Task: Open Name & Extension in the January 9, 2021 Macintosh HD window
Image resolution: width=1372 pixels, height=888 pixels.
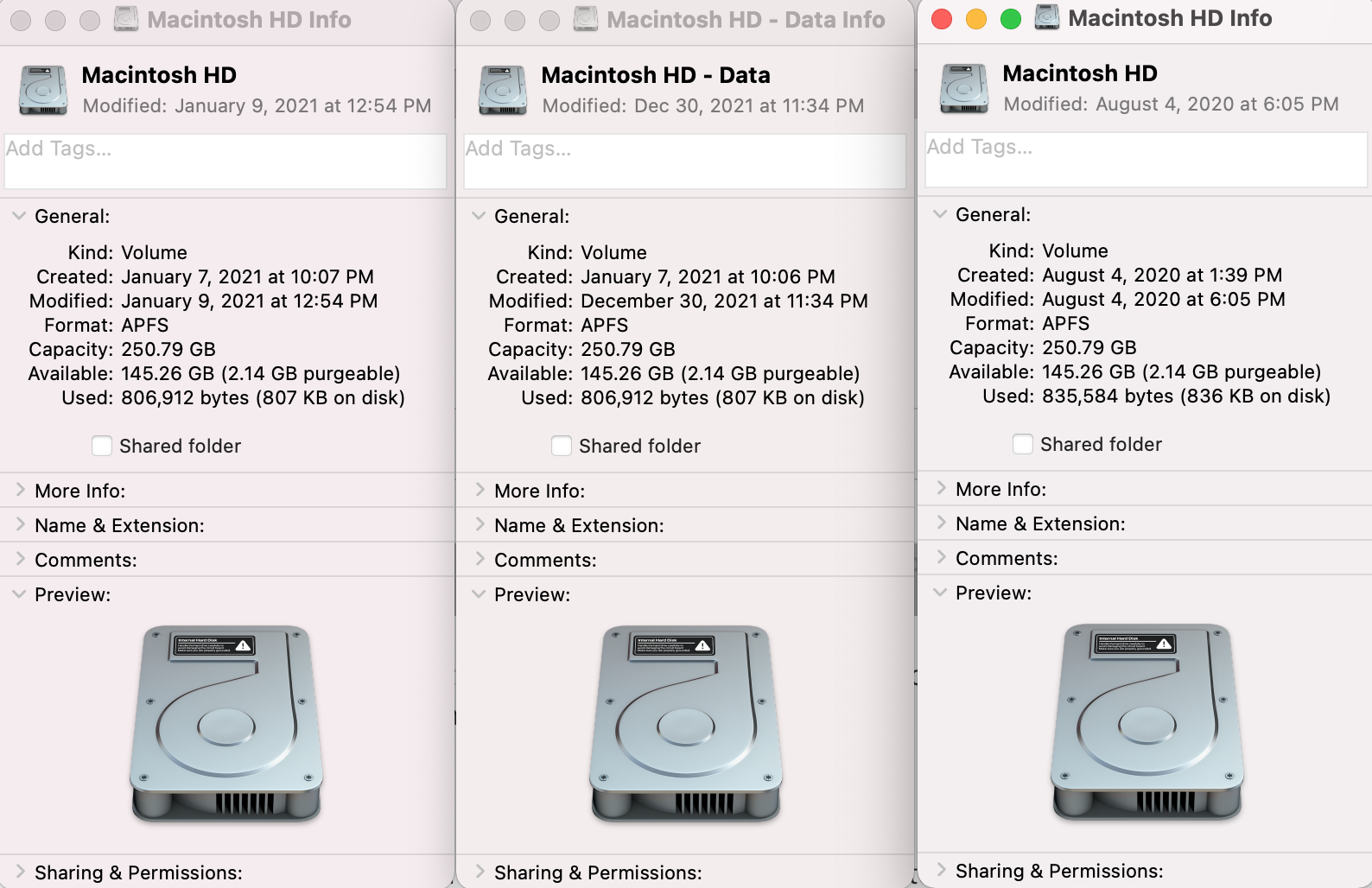Action: pos(20,525)
